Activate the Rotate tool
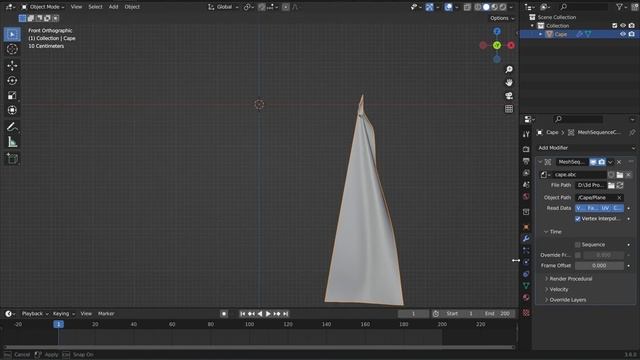640x360 pixels. point(12,80)
